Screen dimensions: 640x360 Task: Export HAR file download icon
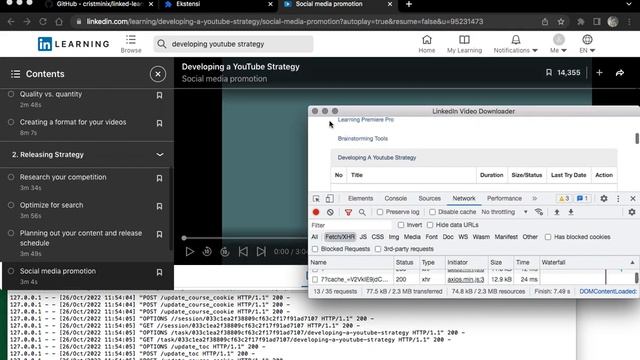tap(571, 212)
